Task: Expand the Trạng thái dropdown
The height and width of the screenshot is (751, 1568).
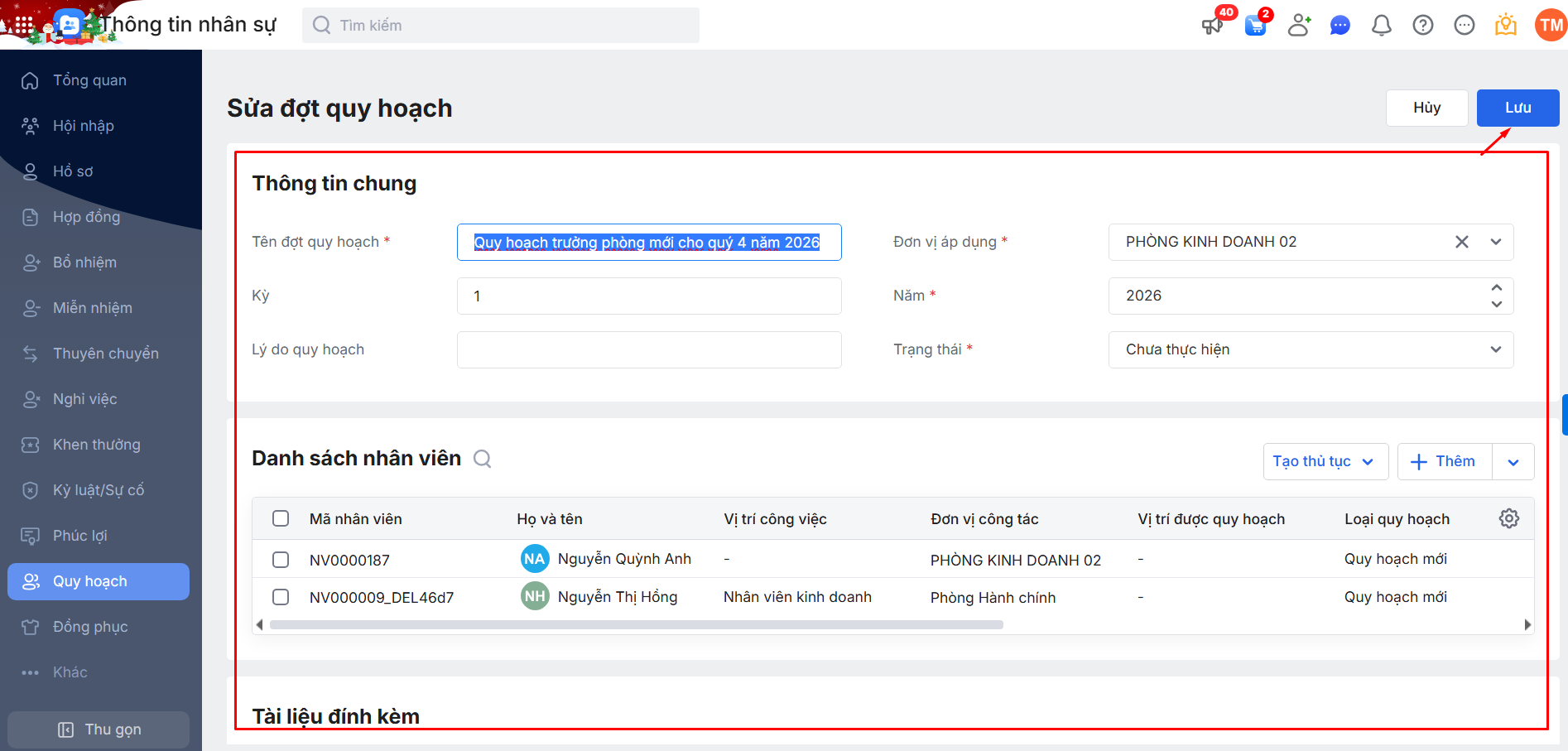Action: (1495, 349)
